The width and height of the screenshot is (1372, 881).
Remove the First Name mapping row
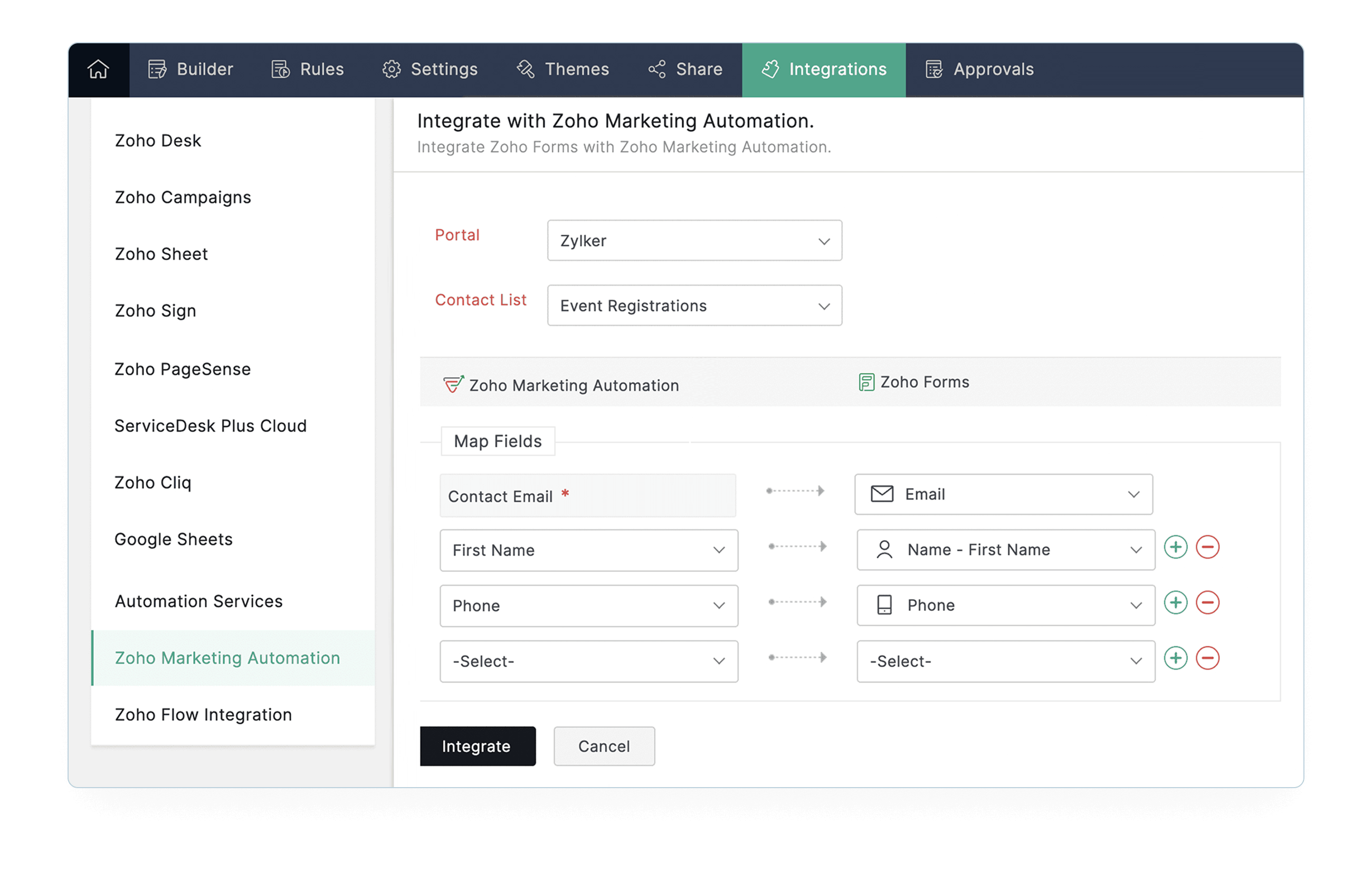click(x=1208, y=548)
